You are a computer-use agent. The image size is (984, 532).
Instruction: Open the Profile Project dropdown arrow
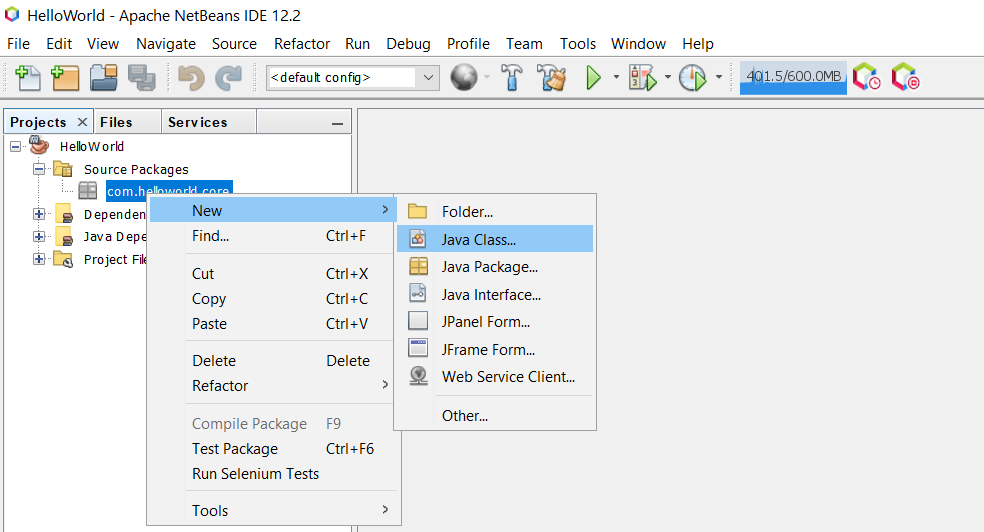pyautogui.click(x=719, y=77)
